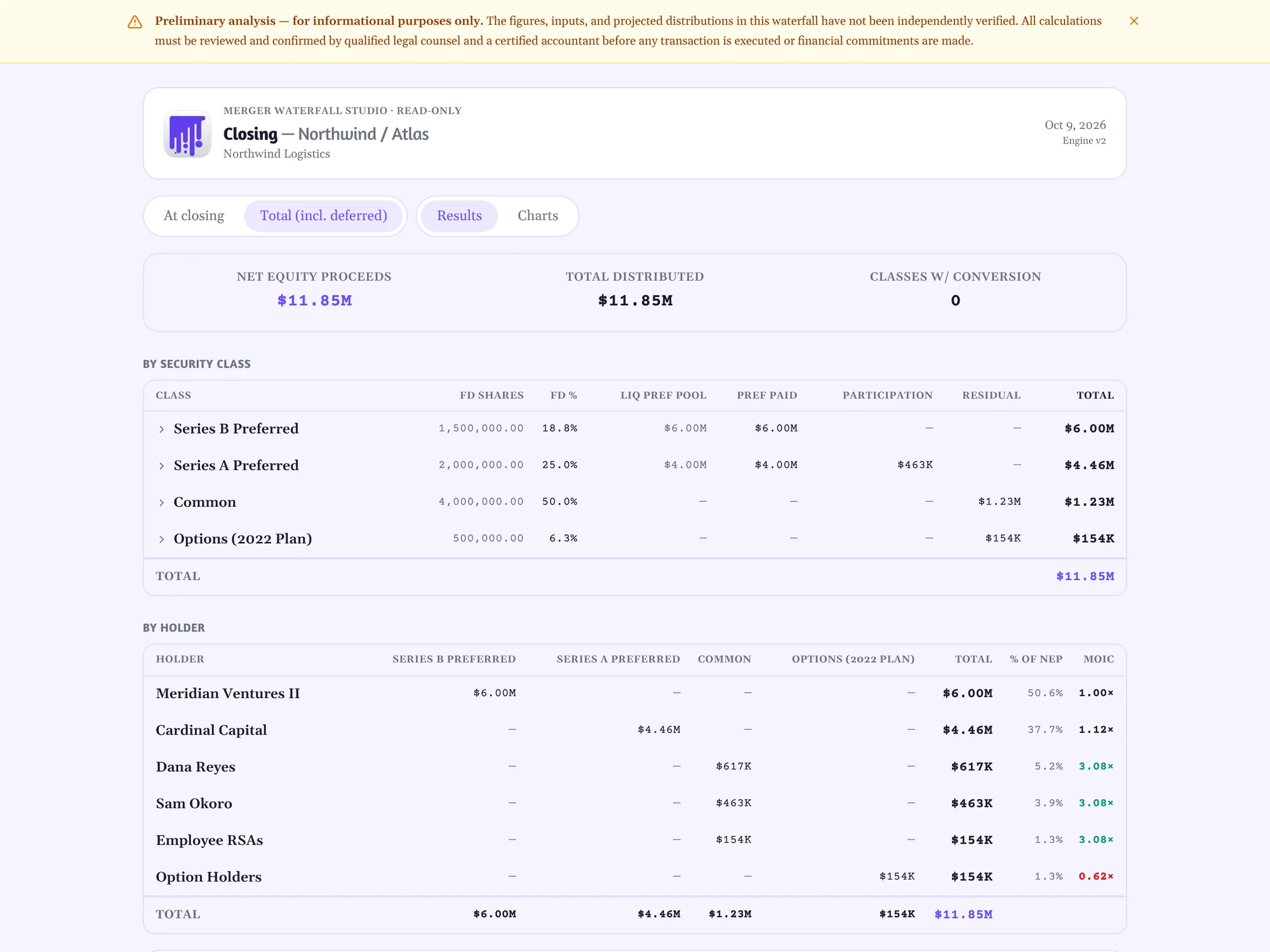
Task: Select the Meridian Ventures II holder row
Action: tap(635, 694)
